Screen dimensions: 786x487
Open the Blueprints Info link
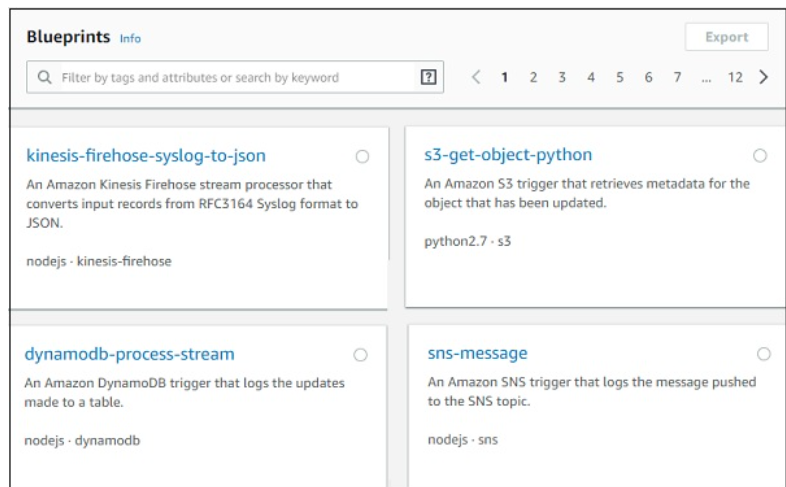point(130,39)
